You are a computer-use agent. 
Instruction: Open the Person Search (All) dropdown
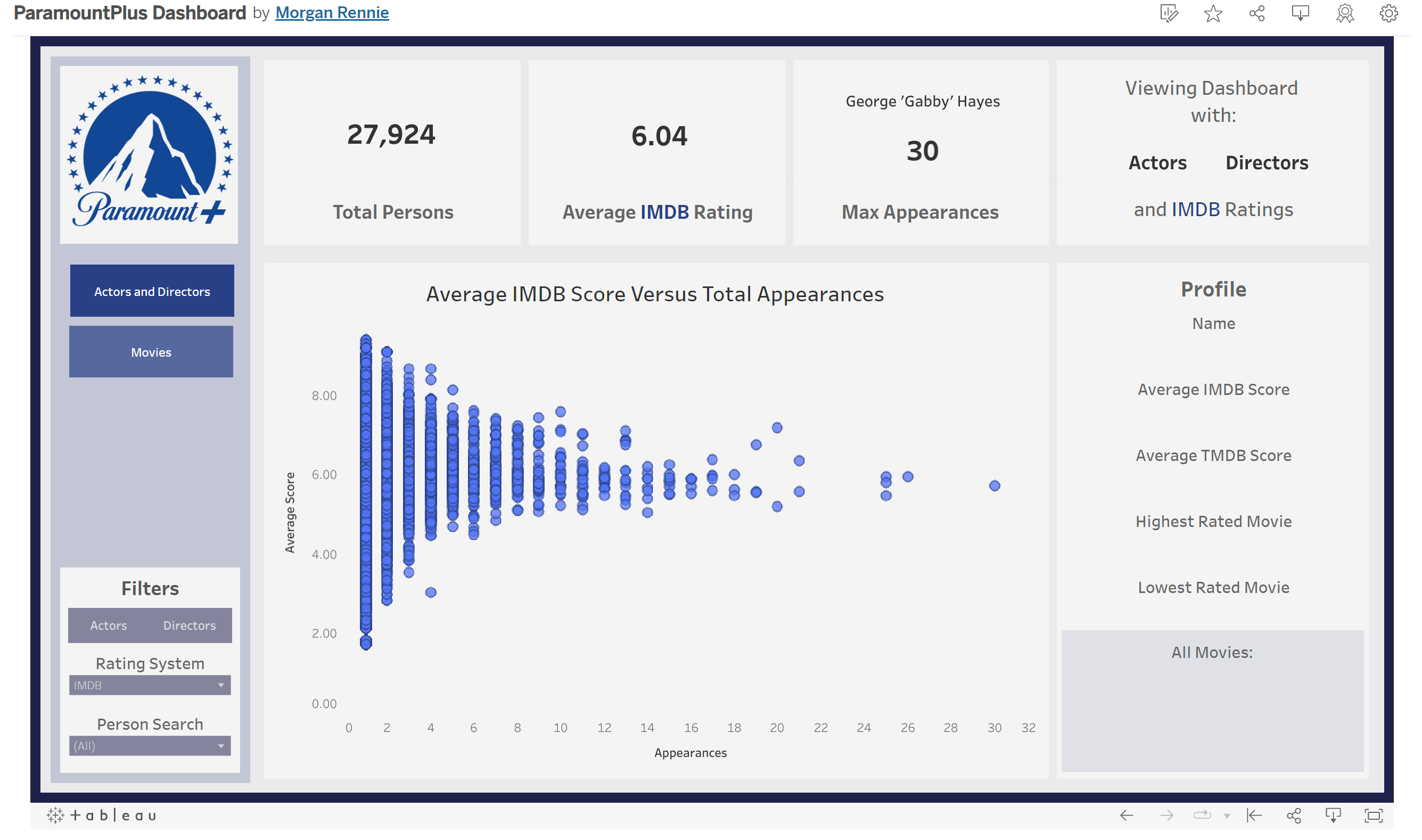[150, 745]
